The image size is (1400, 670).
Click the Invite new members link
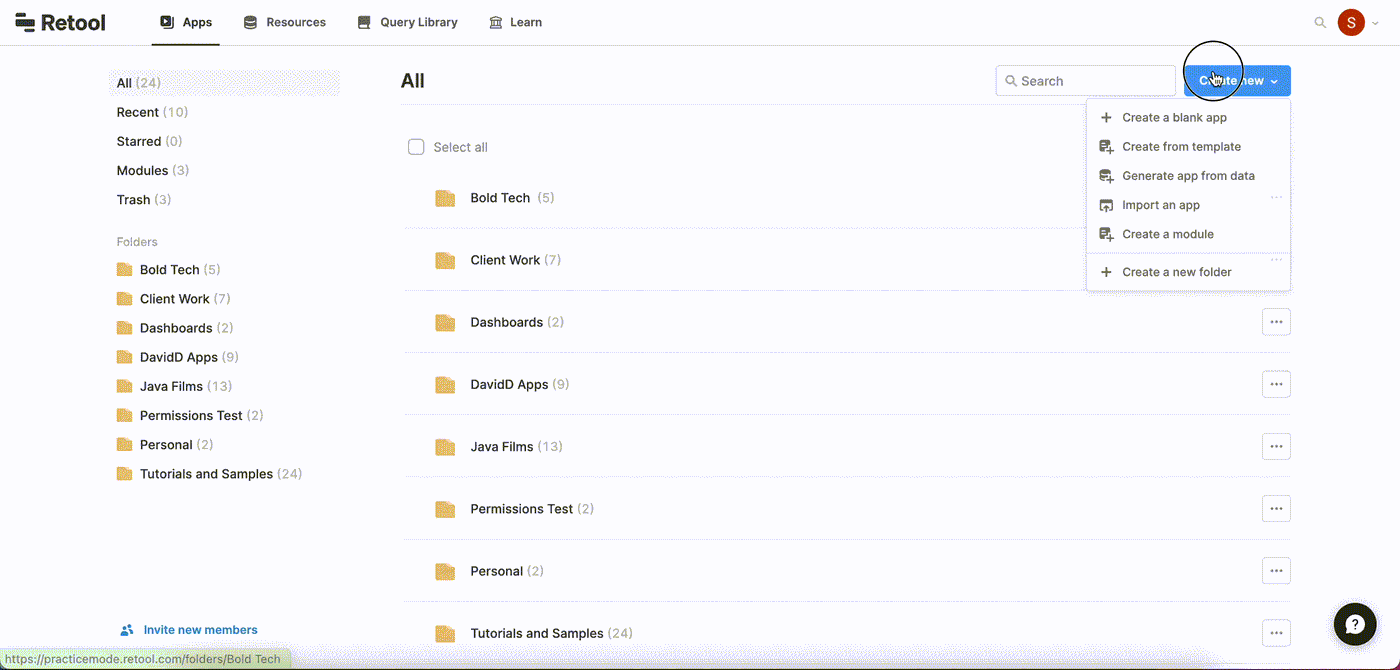[200, 630]
